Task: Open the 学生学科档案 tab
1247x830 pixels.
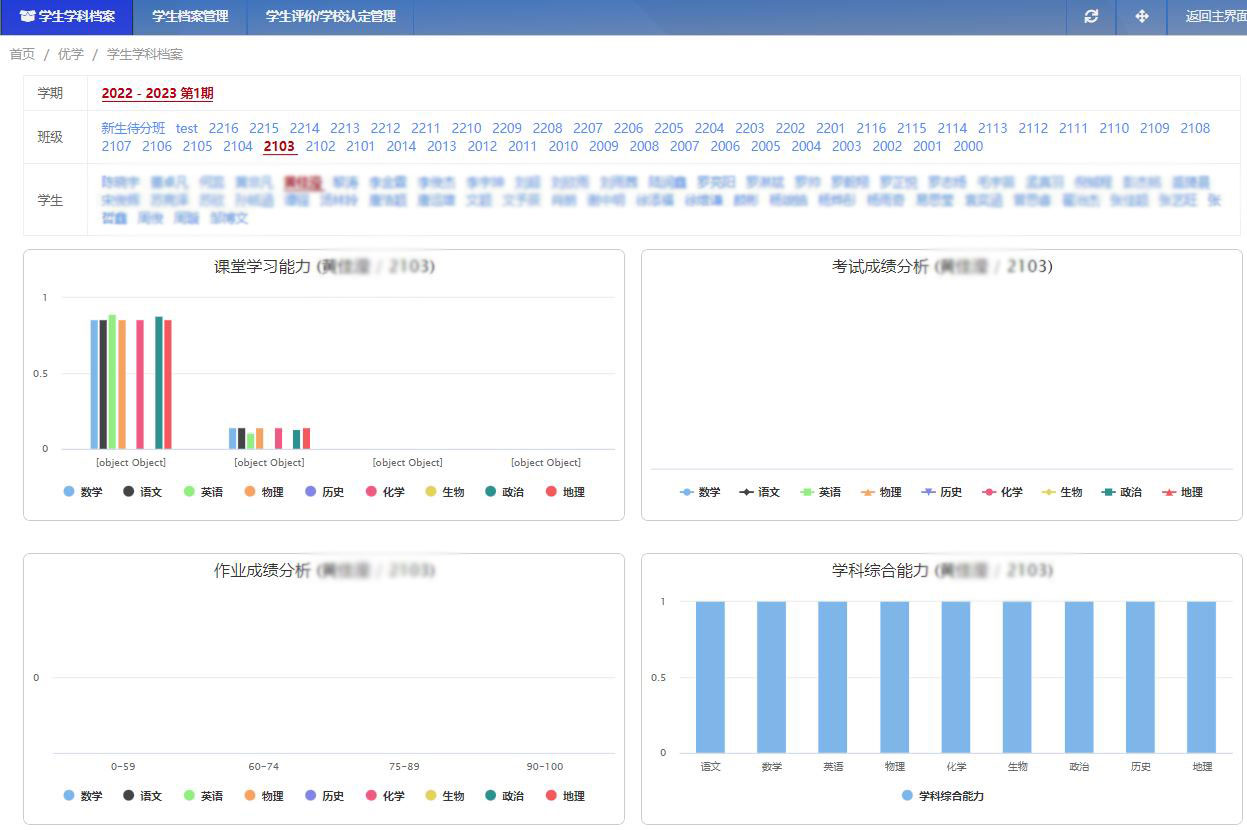Action: tap(67, 17)
